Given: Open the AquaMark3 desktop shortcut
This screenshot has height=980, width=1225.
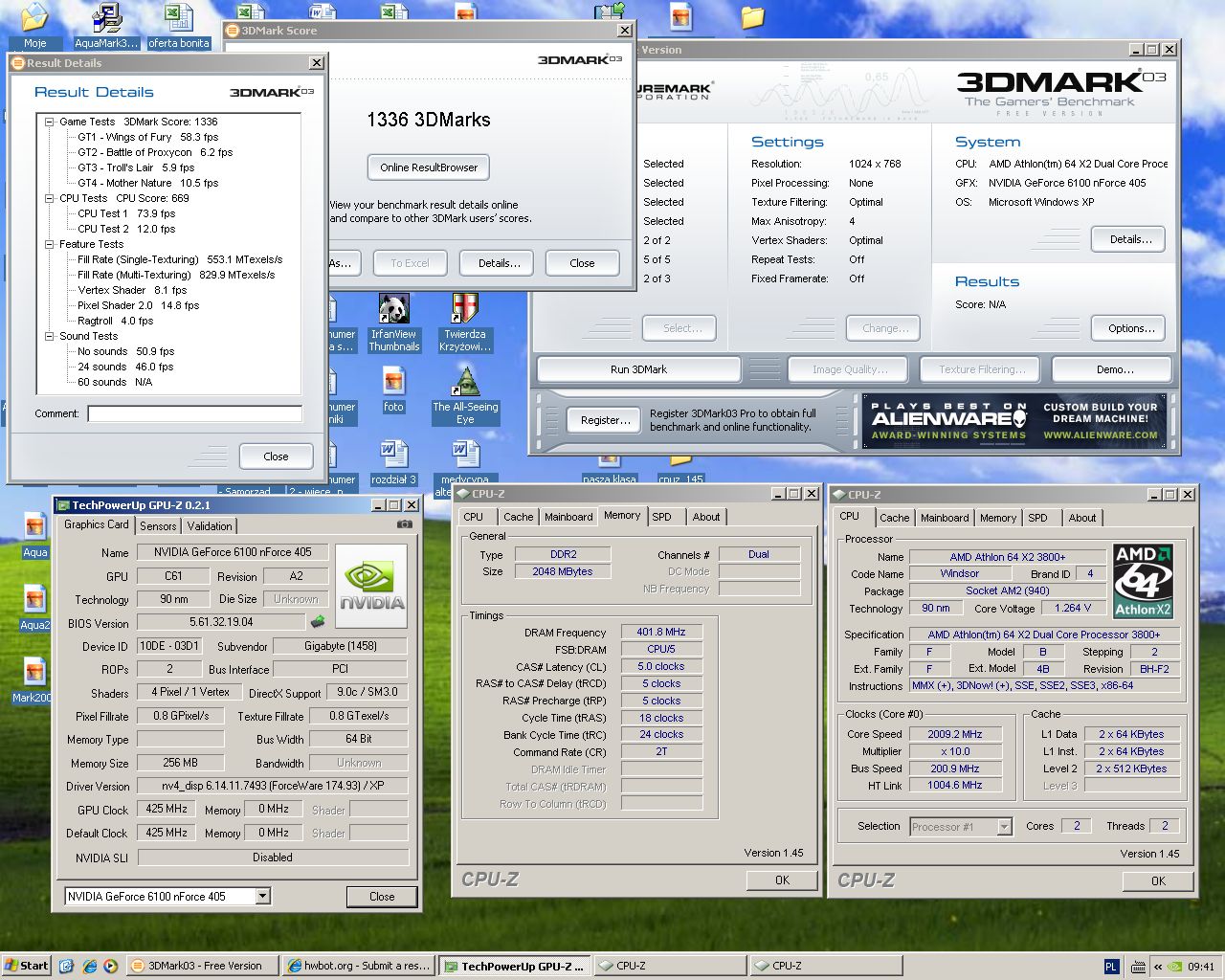Looking at the screenshot, I should coord(106,24).
